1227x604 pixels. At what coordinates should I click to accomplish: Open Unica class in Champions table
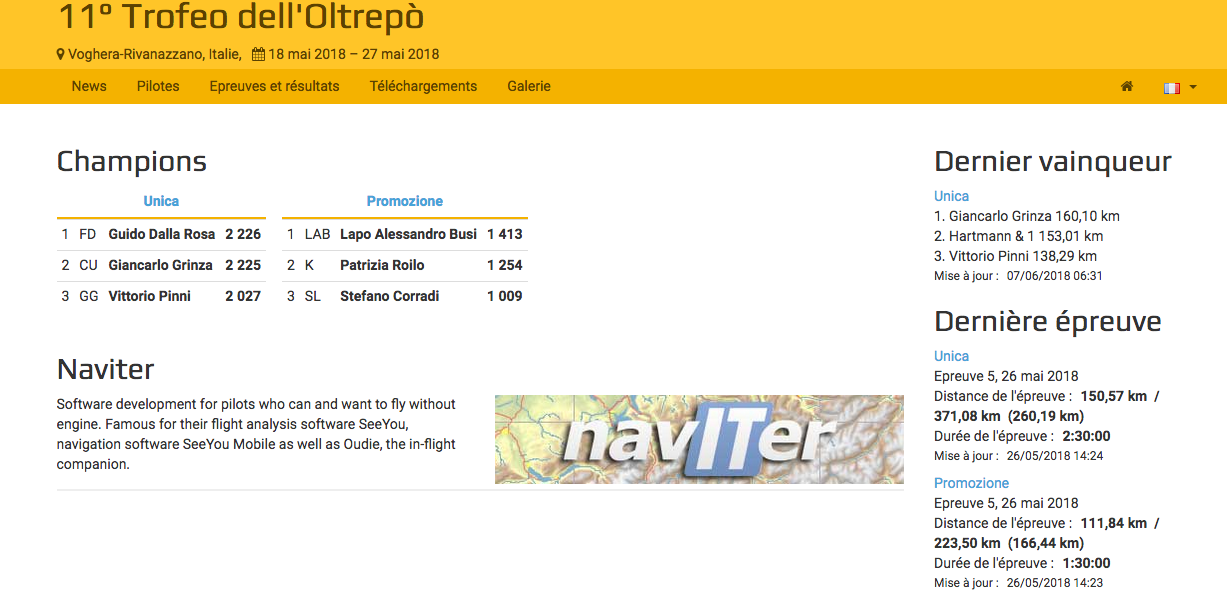[161, 201]
